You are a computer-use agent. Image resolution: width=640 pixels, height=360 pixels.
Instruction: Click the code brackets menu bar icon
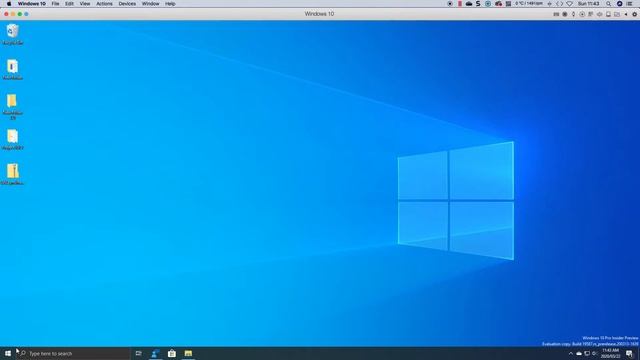coord(560,4)
